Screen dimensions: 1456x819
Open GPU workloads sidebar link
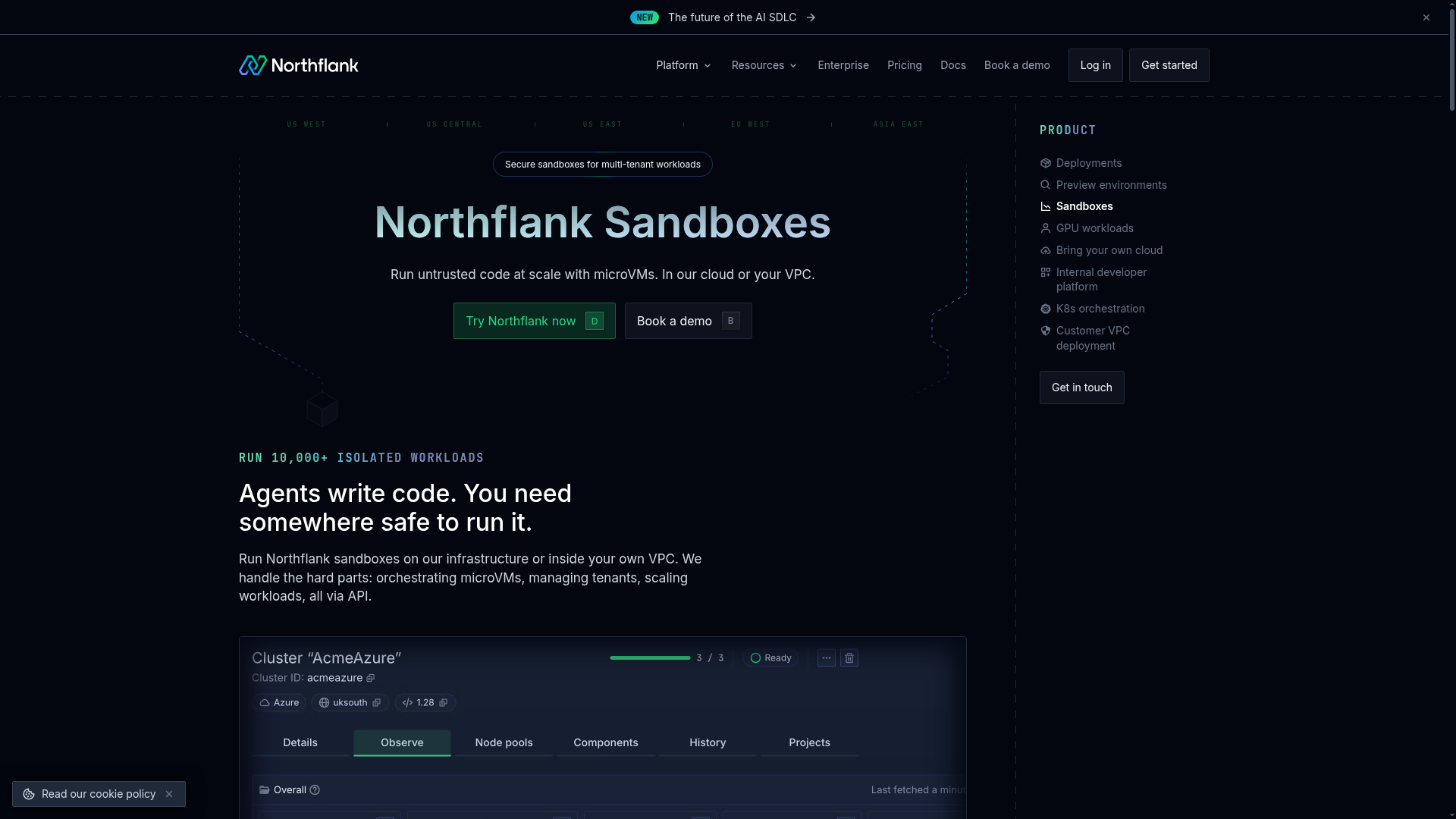(x=1095, y=228)
